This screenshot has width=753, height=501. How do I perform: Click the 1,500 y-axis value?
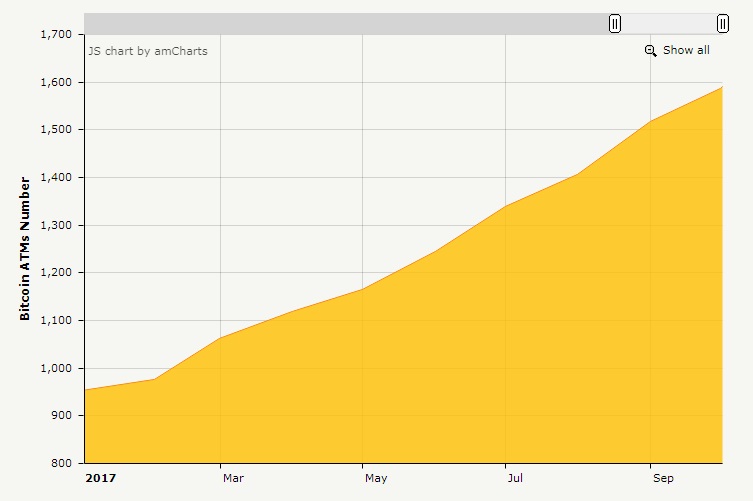(56, 130)
